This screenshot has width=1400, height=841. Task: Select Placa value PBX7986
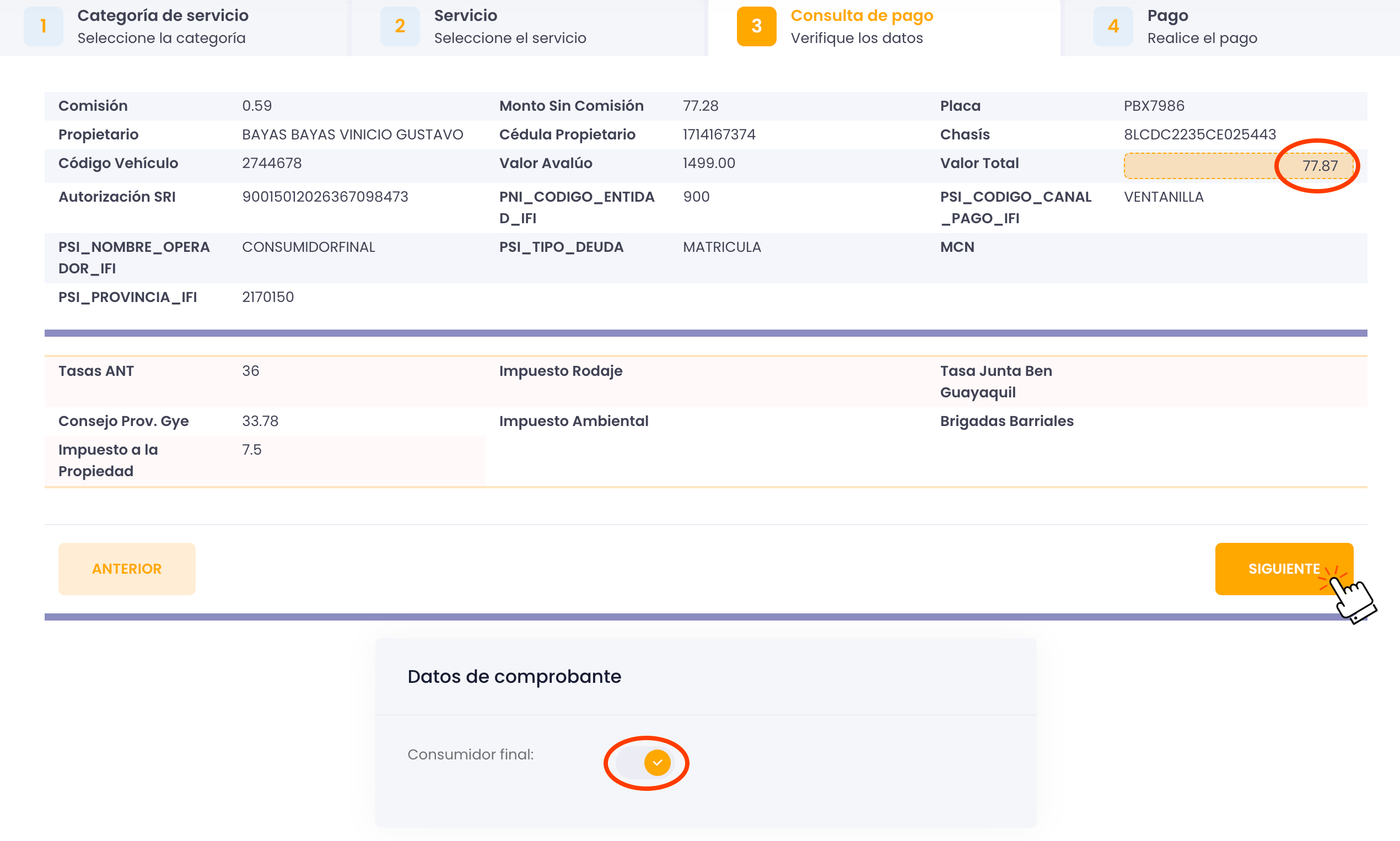tap(1154, 106)
